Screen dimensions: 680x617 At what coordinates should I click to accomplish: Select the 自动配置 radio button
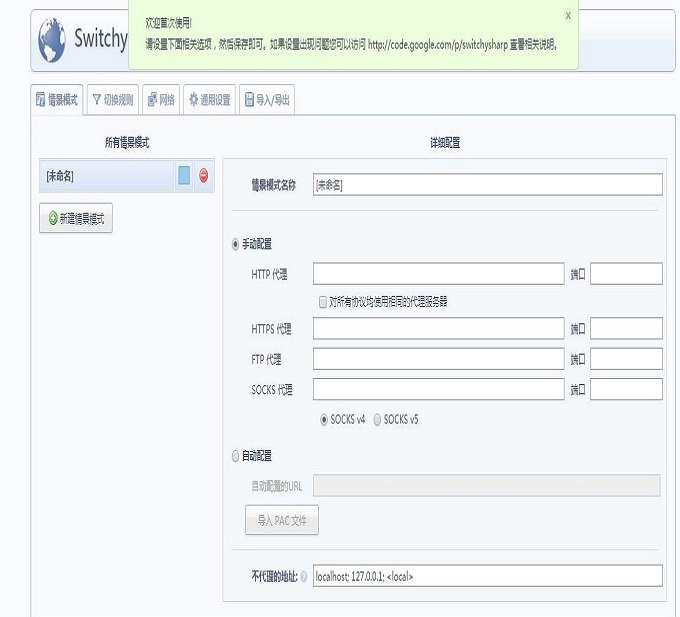(235, 456)
